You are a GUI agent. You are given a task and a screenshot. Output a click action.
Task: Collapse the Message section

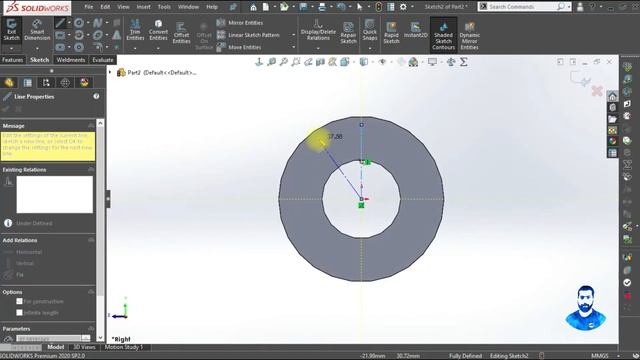(91, 126)
